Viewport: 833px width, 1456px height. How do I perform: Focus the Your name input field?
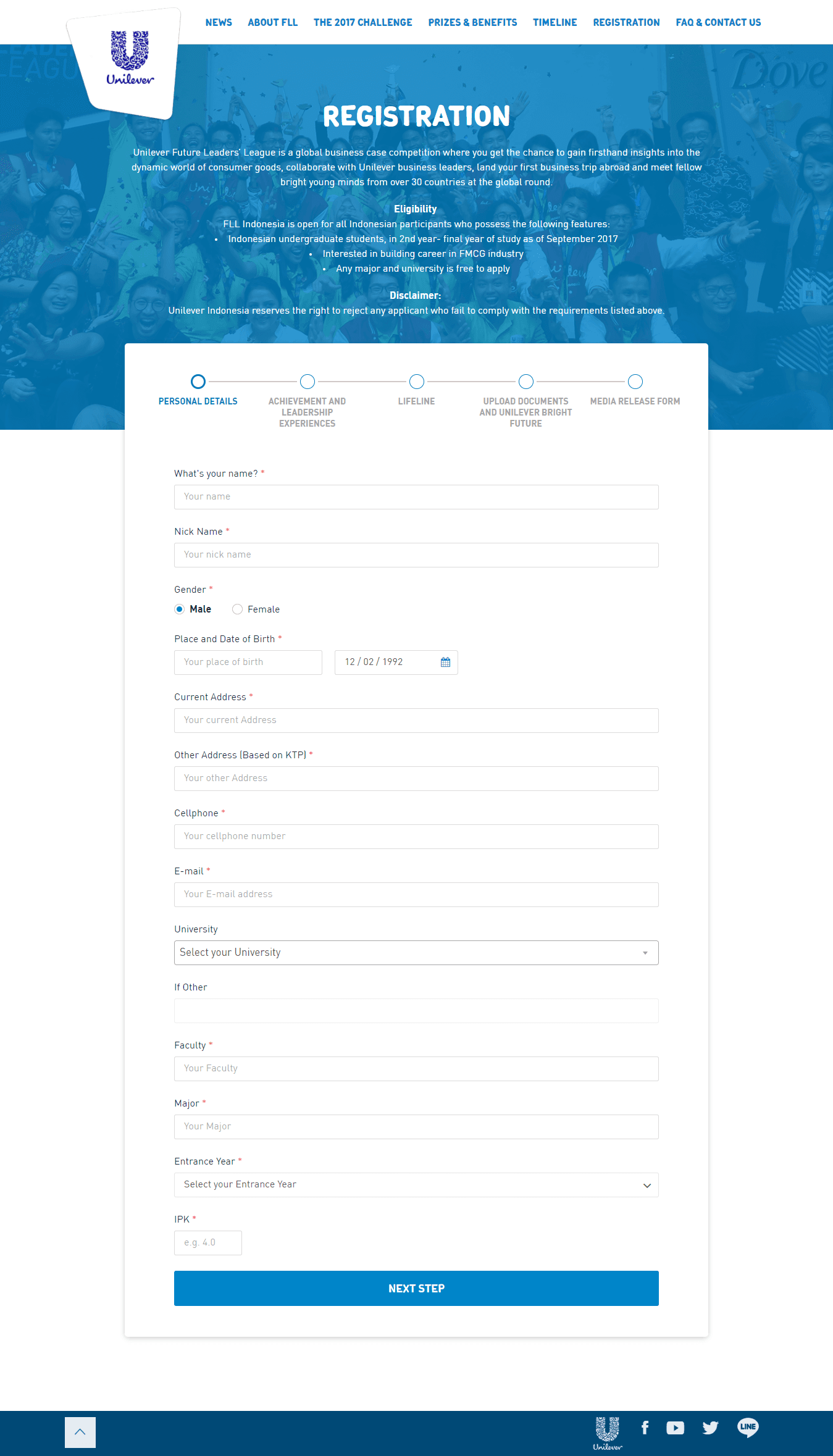[x=416, y=497]
